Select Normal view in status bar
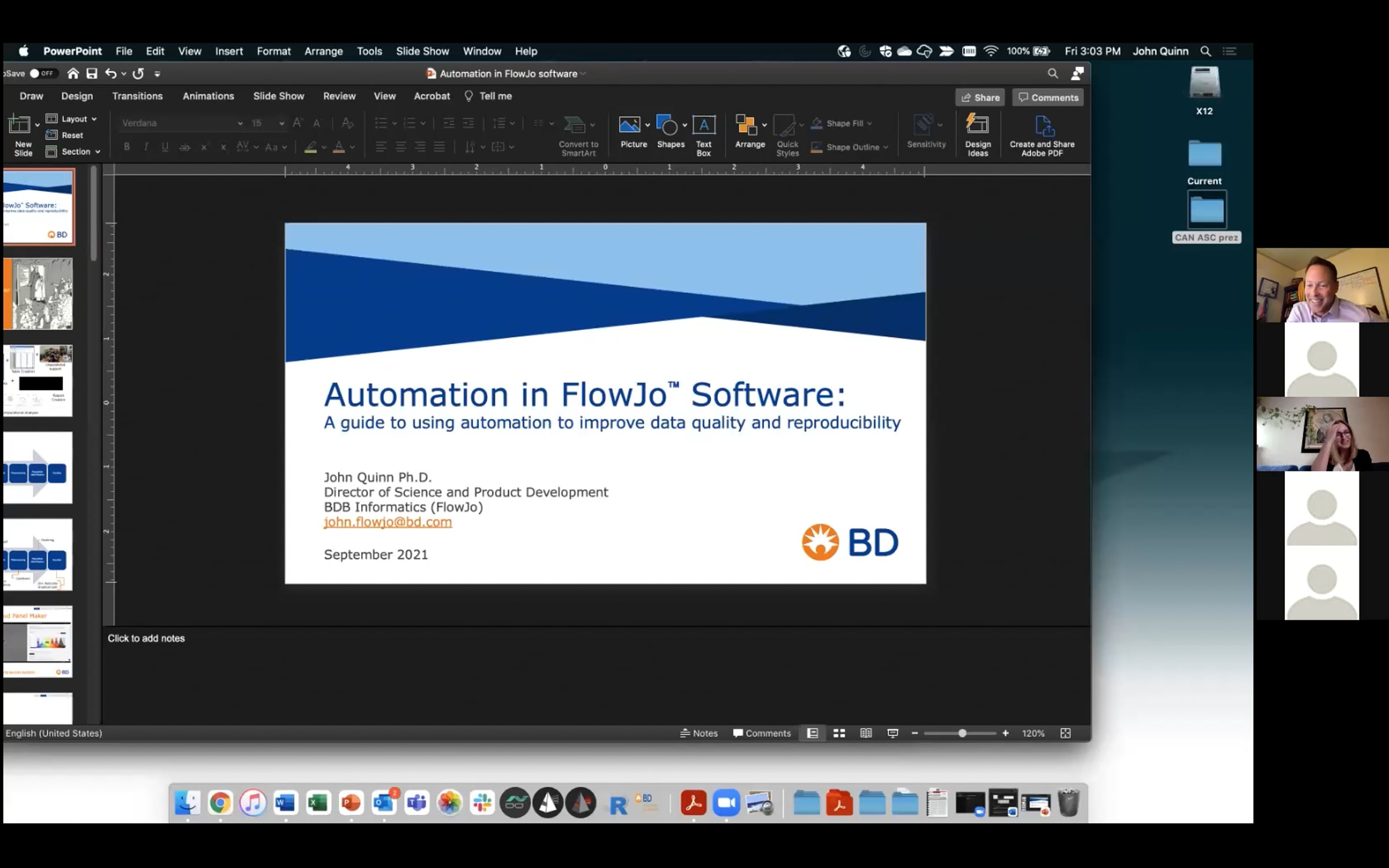 pyautogui.click(x=813, y=733)
